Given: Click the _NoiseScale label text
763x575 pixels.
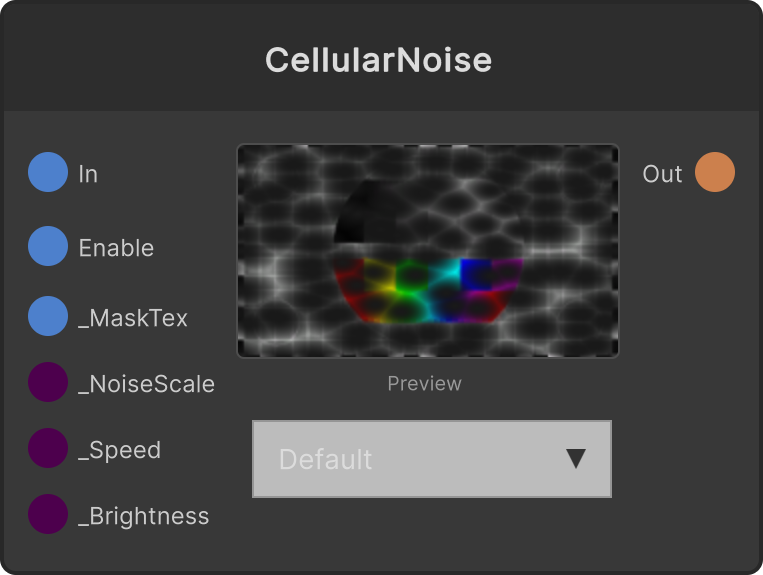Looking at the screenshot, I should (x=146, y=384).
